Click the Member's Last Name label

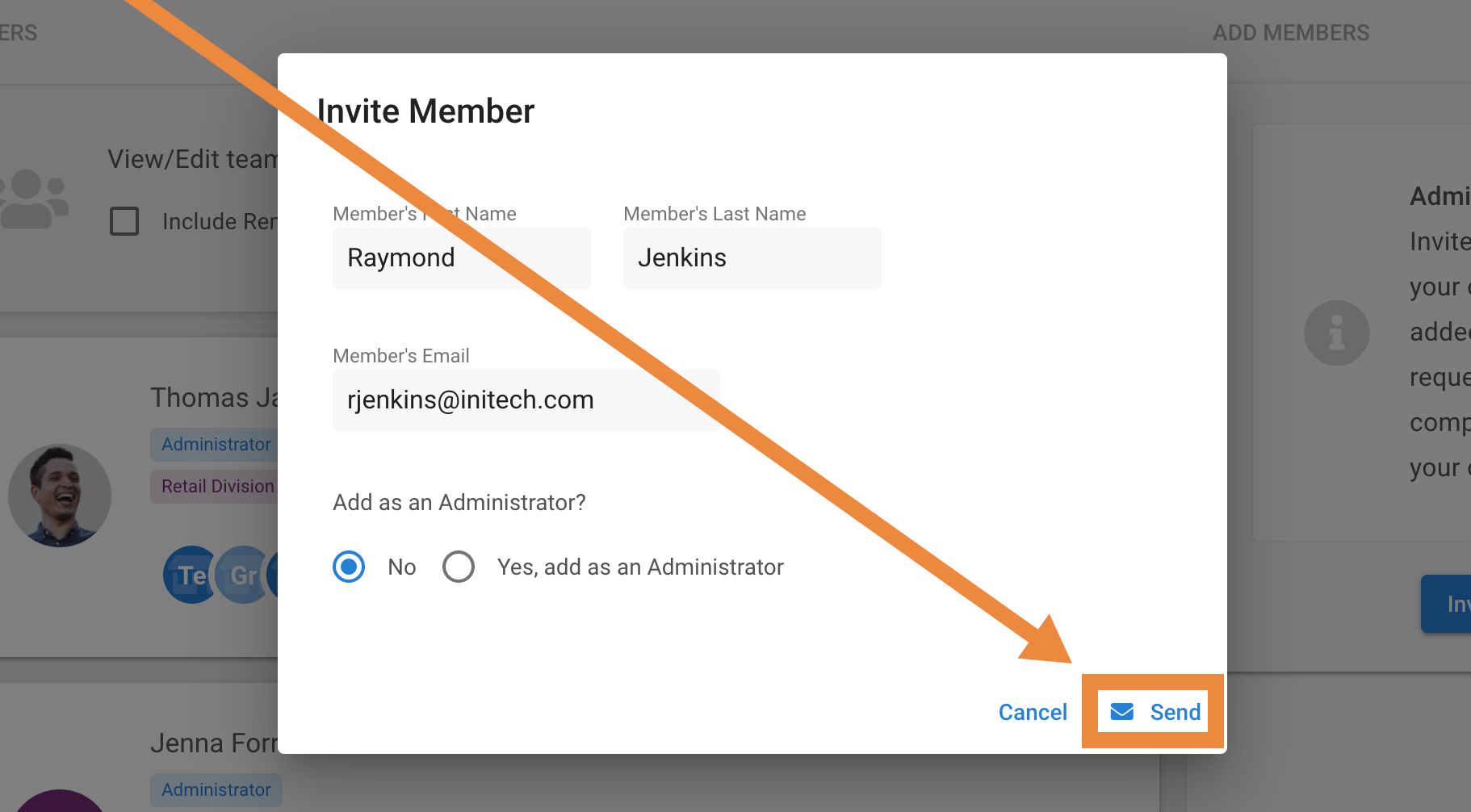pyautogui.click(x=715, y=214)
